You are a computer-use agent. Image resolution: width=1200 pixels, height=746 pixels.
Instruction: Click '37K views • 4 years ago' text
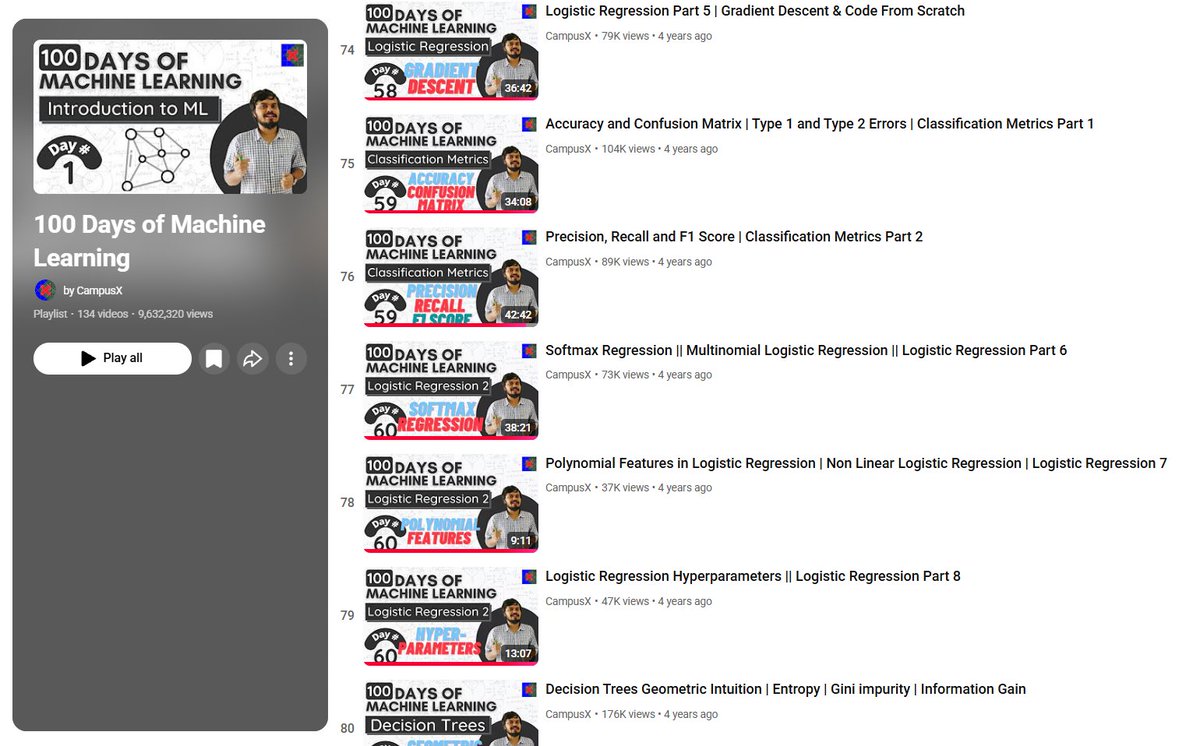(657, 488)
